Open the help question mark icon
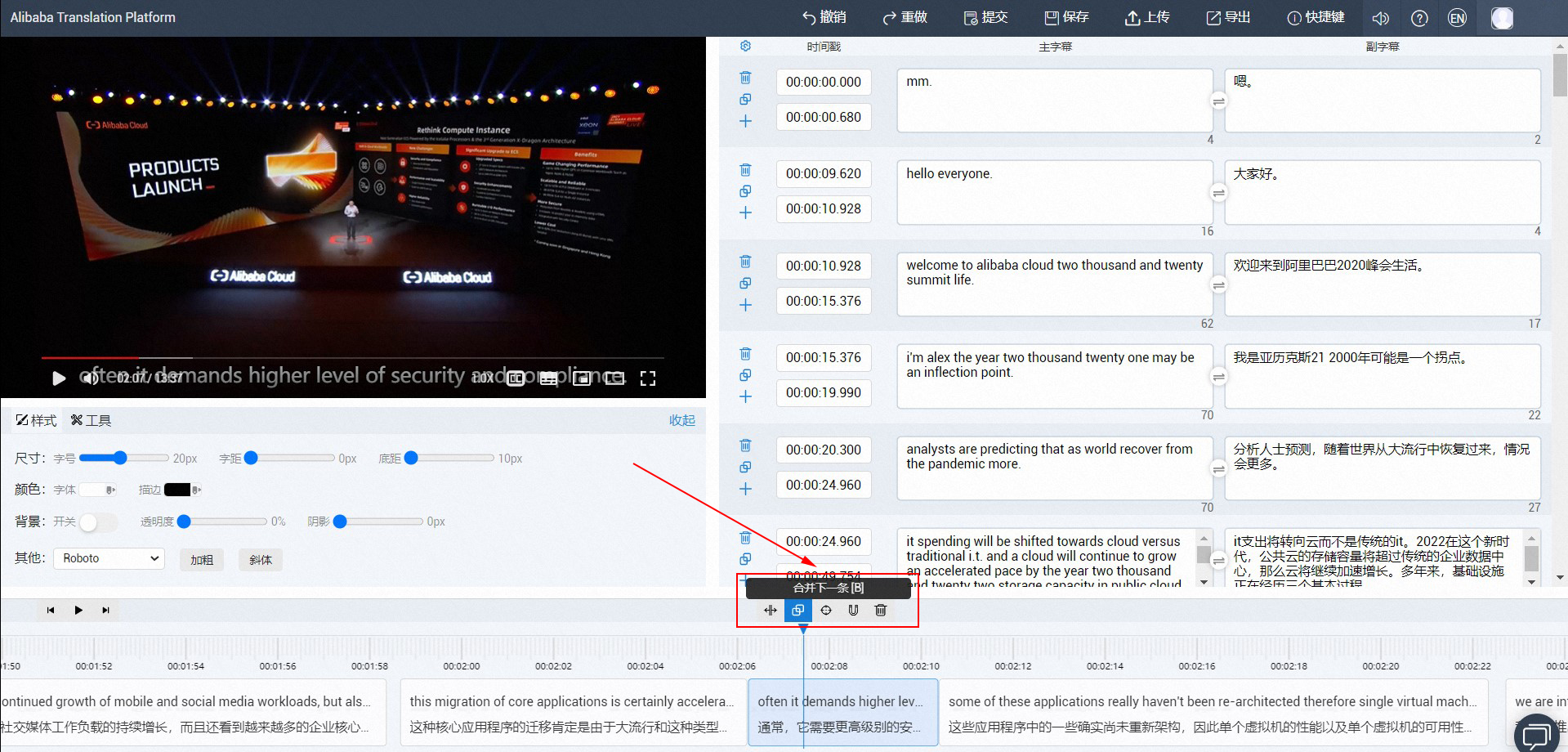Viewport: 1568px width, 752px height. click(1420, 18)
